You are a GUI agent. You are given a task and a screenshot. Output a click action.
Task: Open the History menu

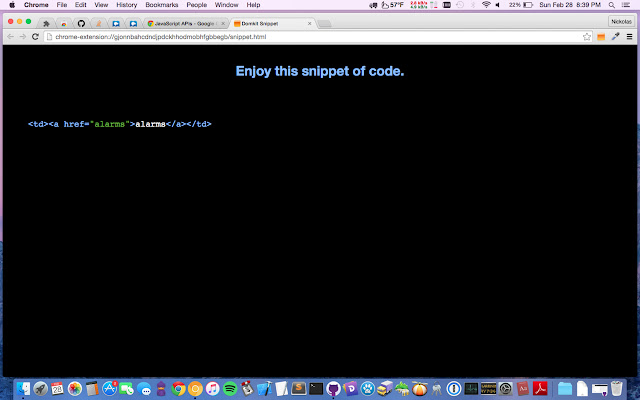click(x=127, y=5)
